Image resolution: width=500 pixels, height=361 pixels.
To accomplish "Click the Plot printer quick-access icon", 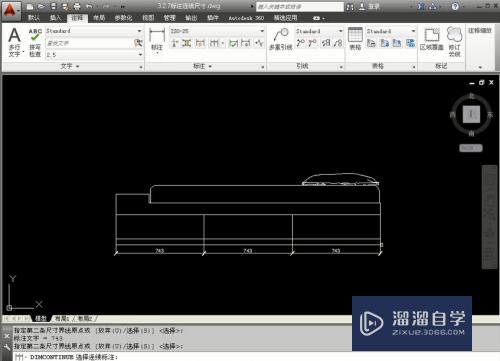I will coord(77,6).
